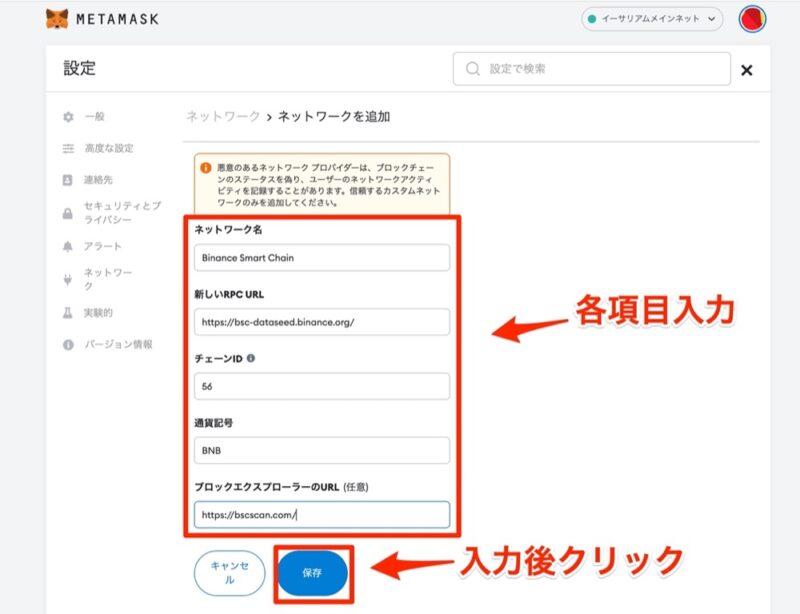Click the ネットワーク名 field label
This screenshot has height=614, width=800.
(229, 230)
